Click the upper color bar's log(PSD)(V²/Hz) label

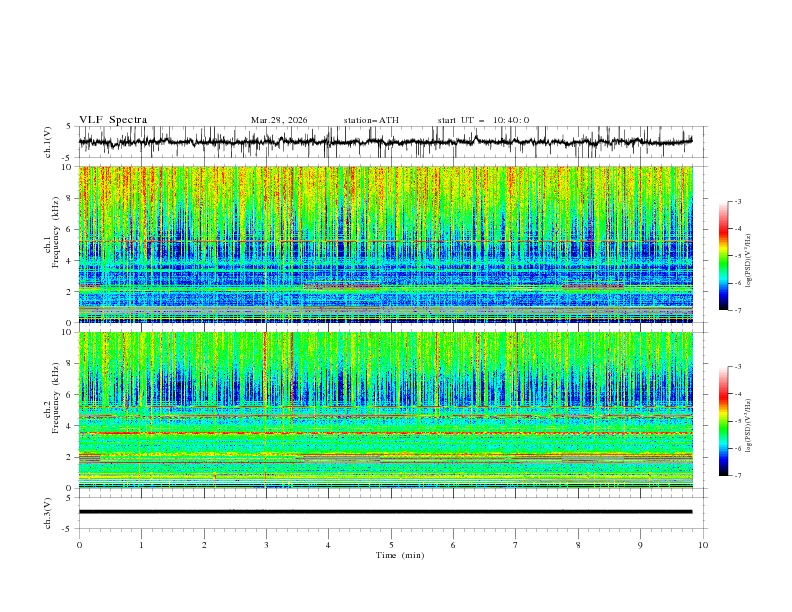pyautogui.click(x=748, y=260)
